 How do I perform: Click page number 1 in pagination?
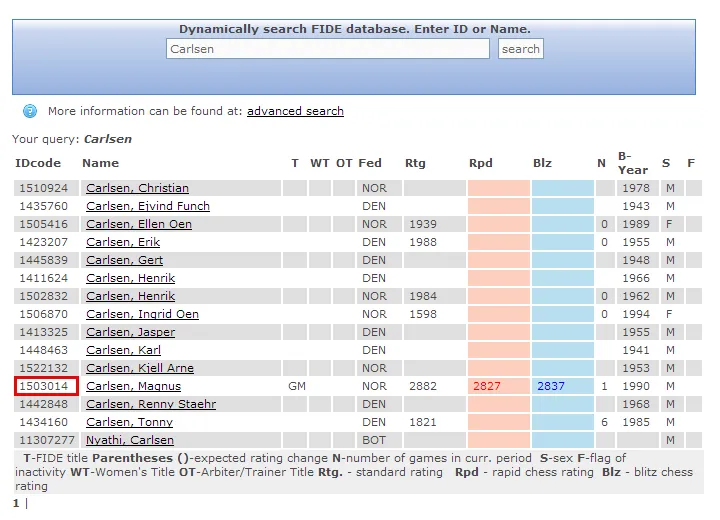click(x=16, y=503)
